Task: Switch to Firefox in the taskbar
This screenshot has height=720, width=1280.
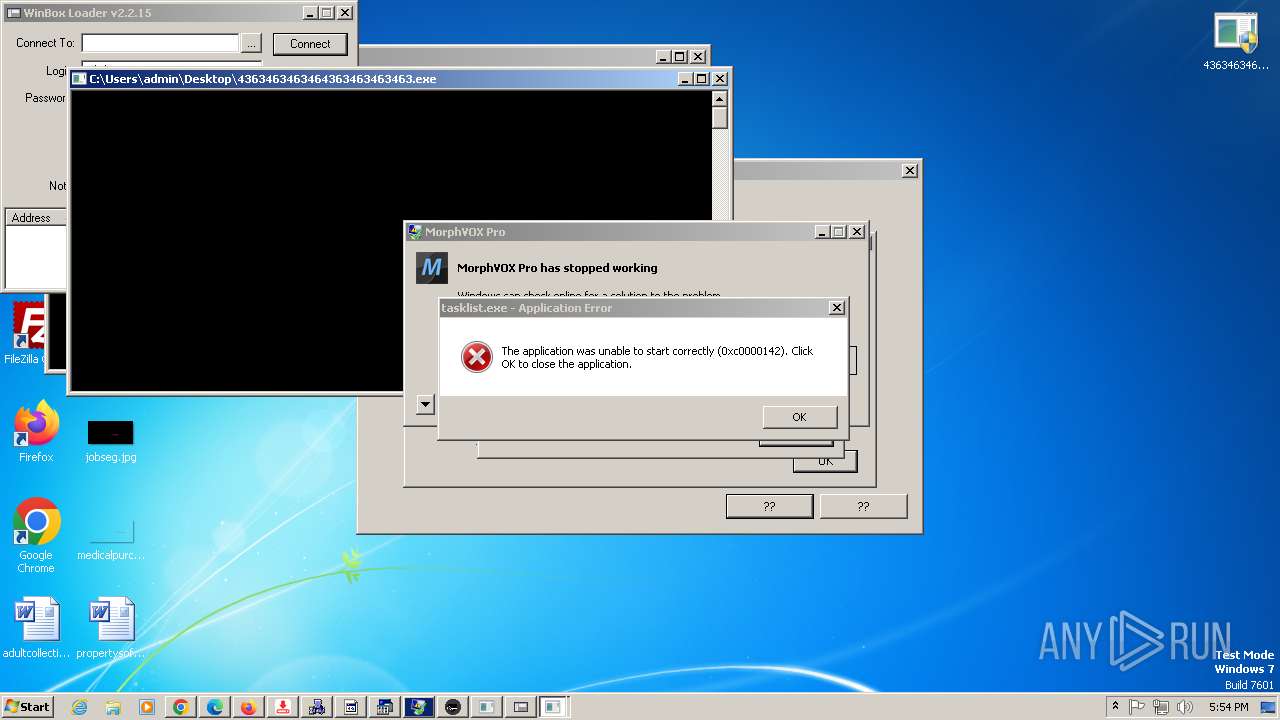Action: [248, 707]
